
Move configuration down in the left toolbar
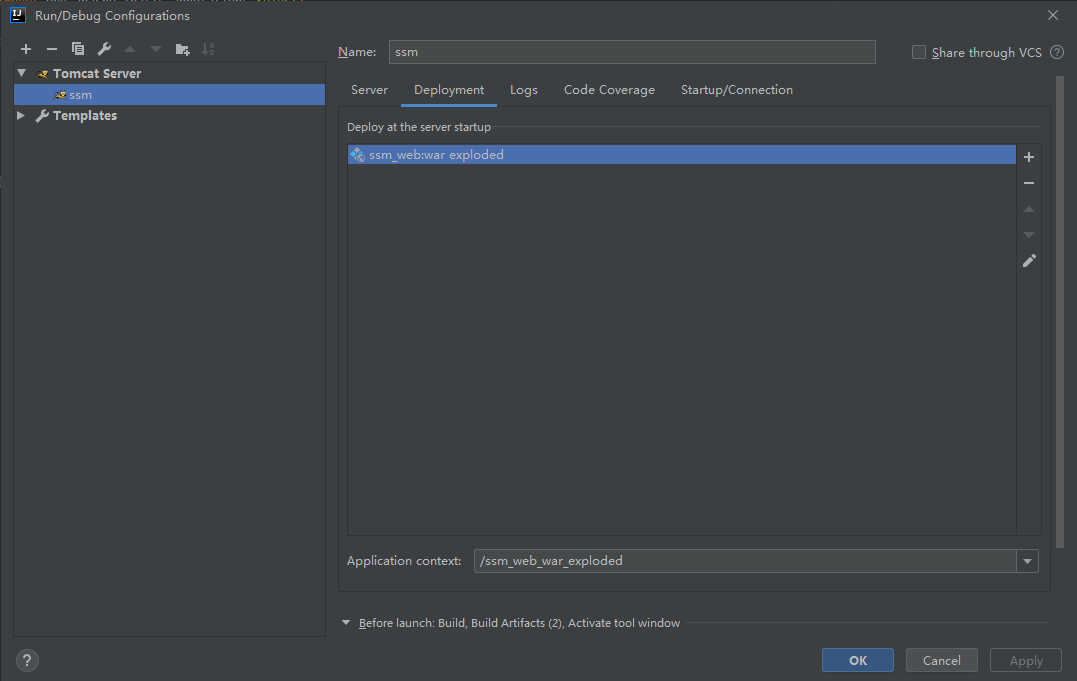click(x=156, y=49)
